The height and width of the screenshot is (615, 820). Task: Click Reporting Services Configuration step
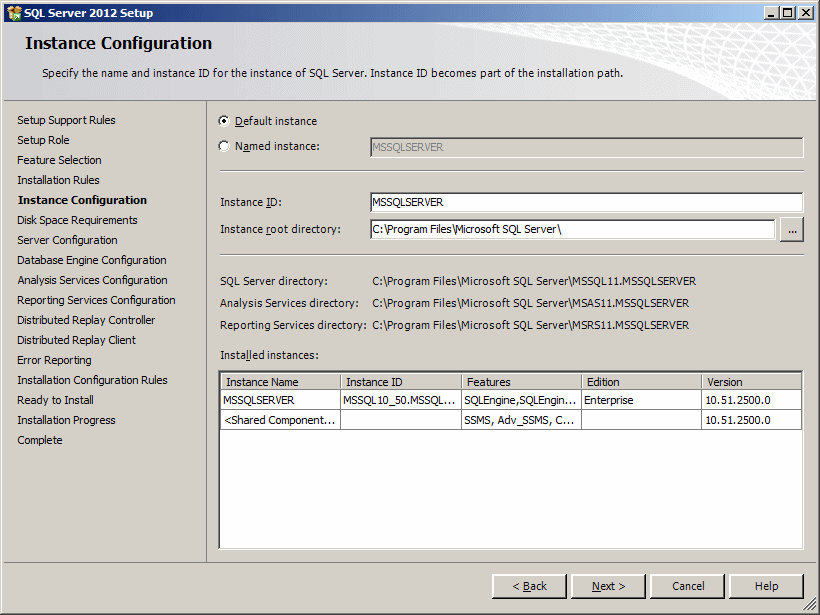(x=96, y=300)
